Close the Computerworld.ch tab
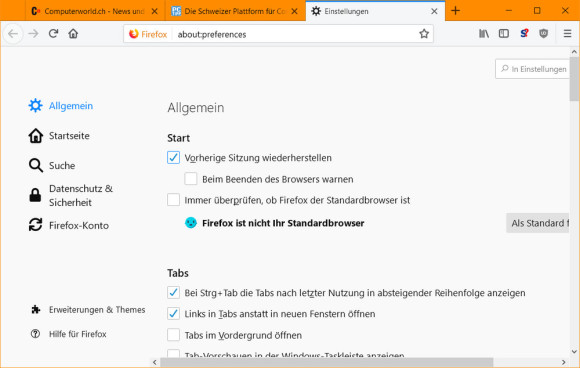 pos(155,11)
